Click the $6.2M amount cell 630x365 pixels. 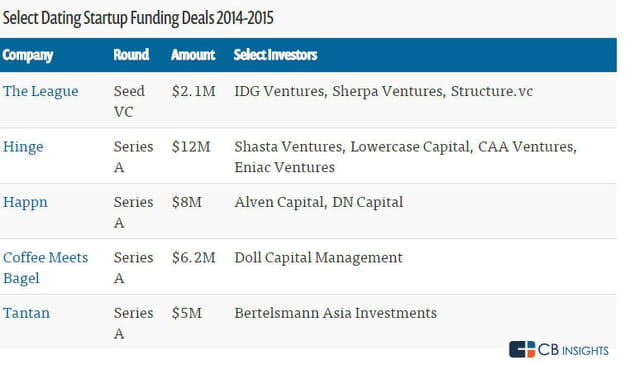pyautogui.click(x=194, y=258)
